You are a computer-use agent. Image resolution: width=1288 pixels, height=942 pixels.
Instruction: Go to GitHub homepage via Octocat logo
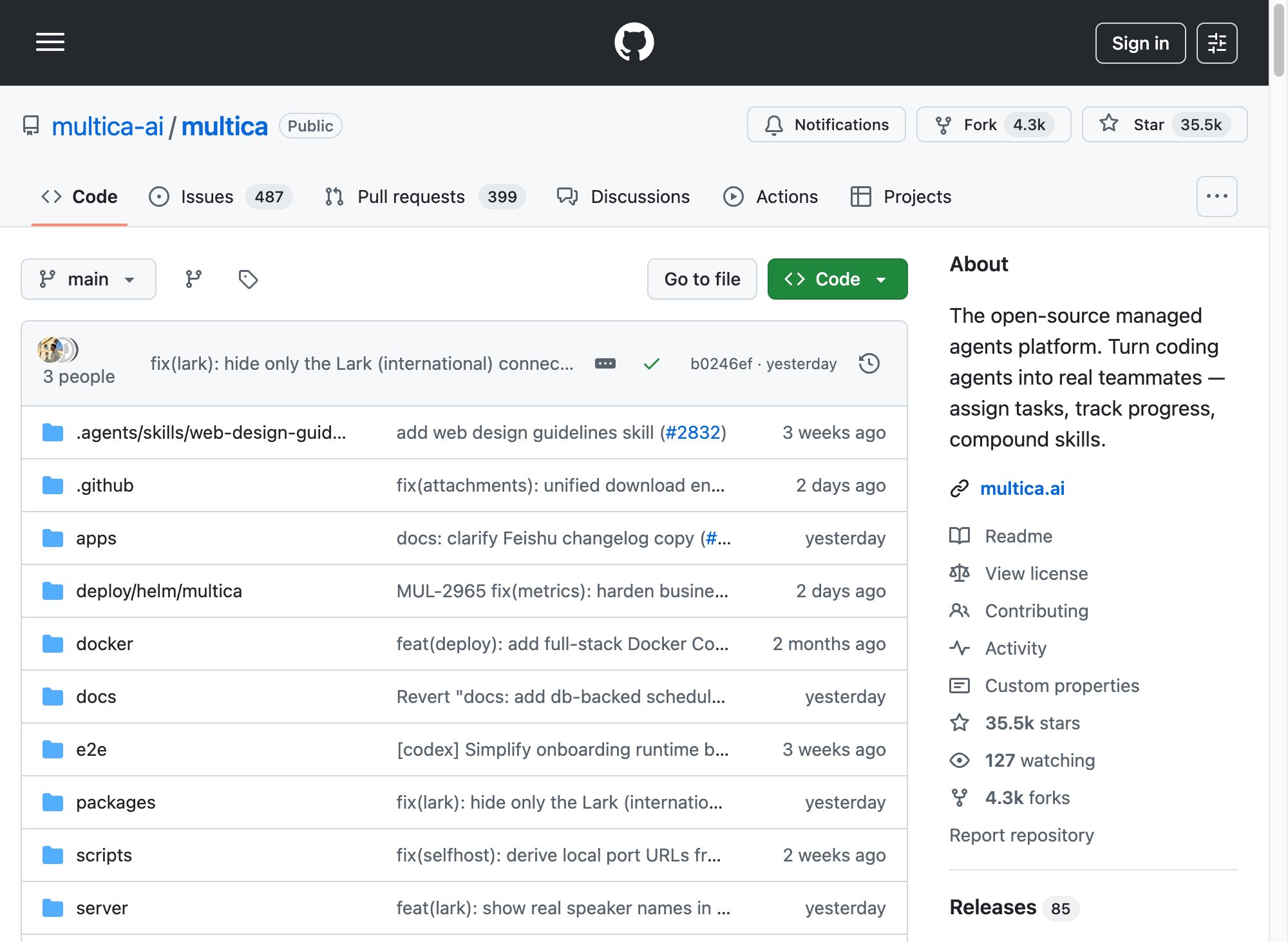[x=634, y=43]
